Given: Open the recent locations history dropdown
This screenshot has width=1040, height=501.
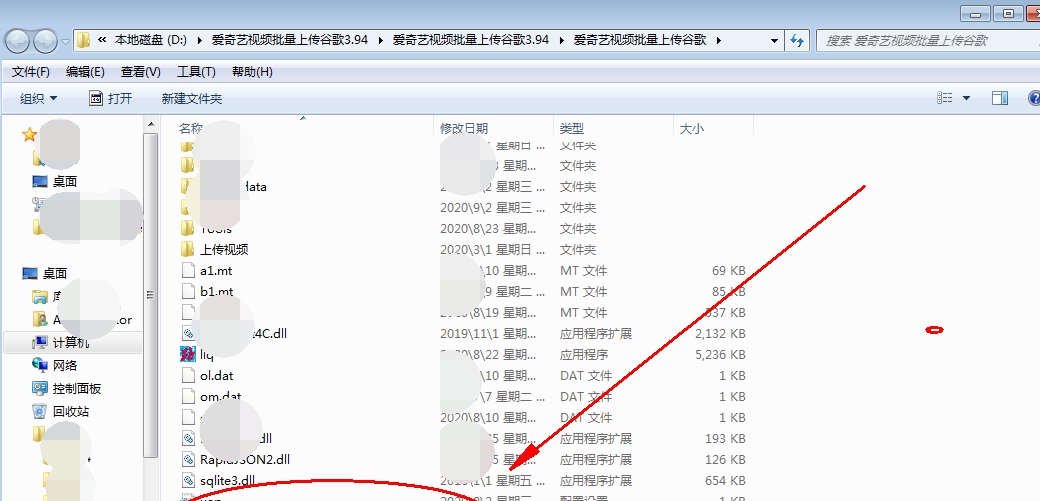Looking at the screenshot, I should coord(66,41).
